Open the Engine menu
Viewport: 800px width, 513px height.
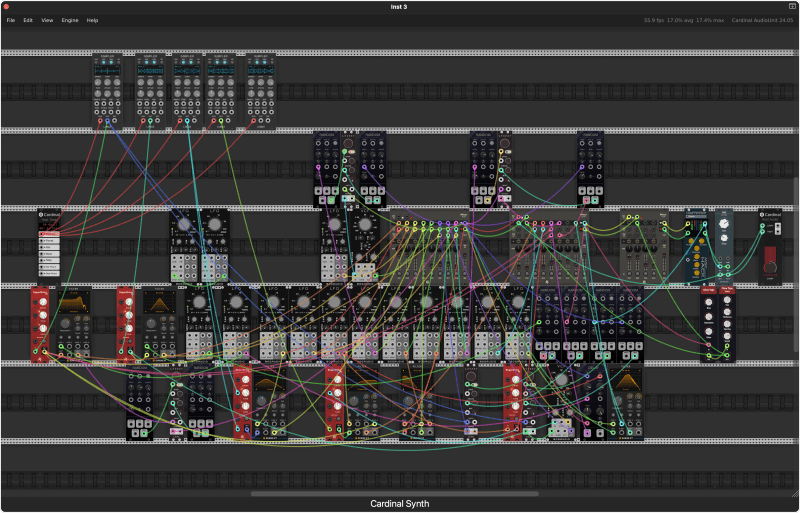click(70, 20)
